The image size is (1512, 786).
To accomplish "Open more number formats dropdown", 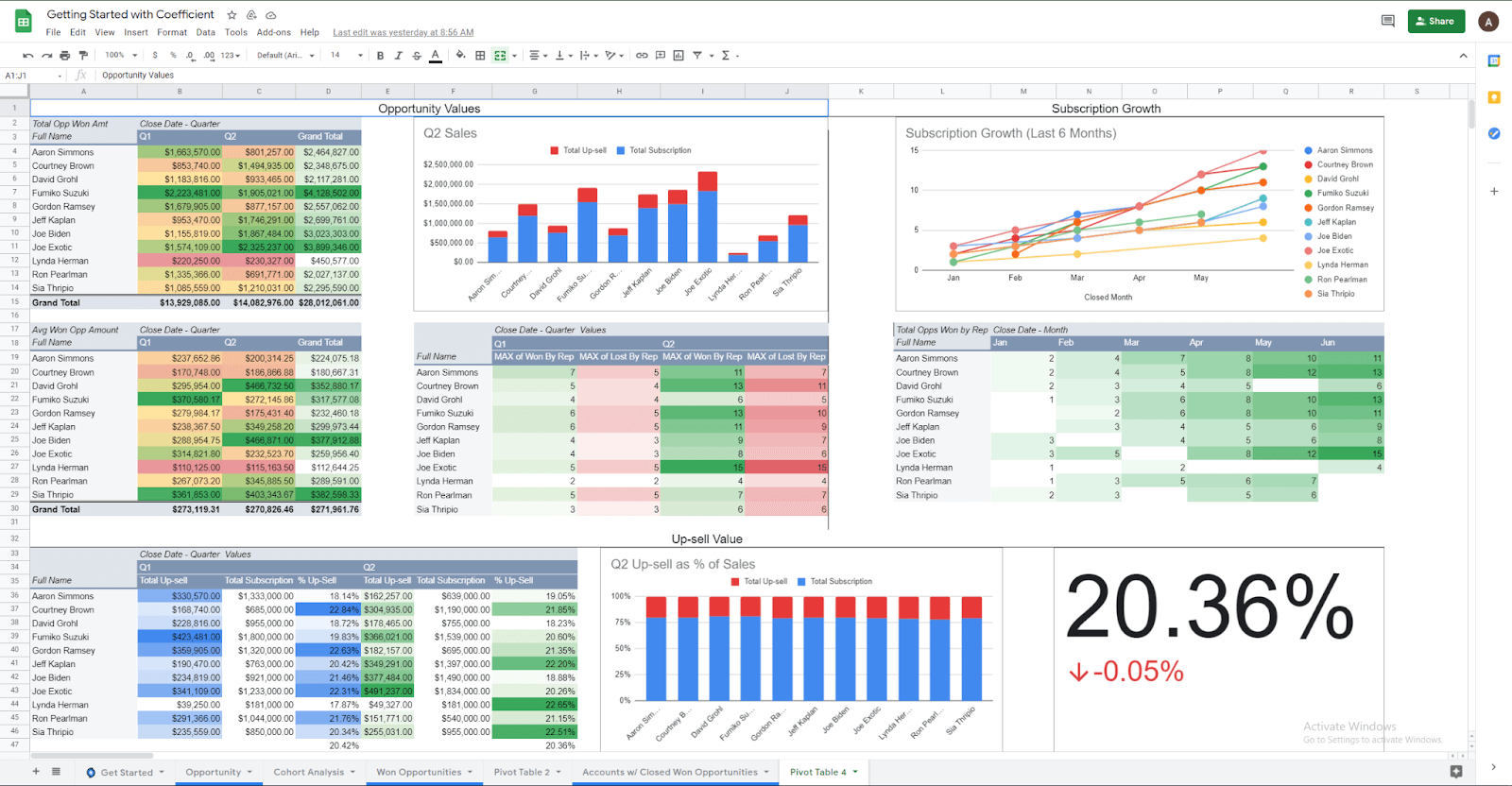I will [x=232, y=56].
